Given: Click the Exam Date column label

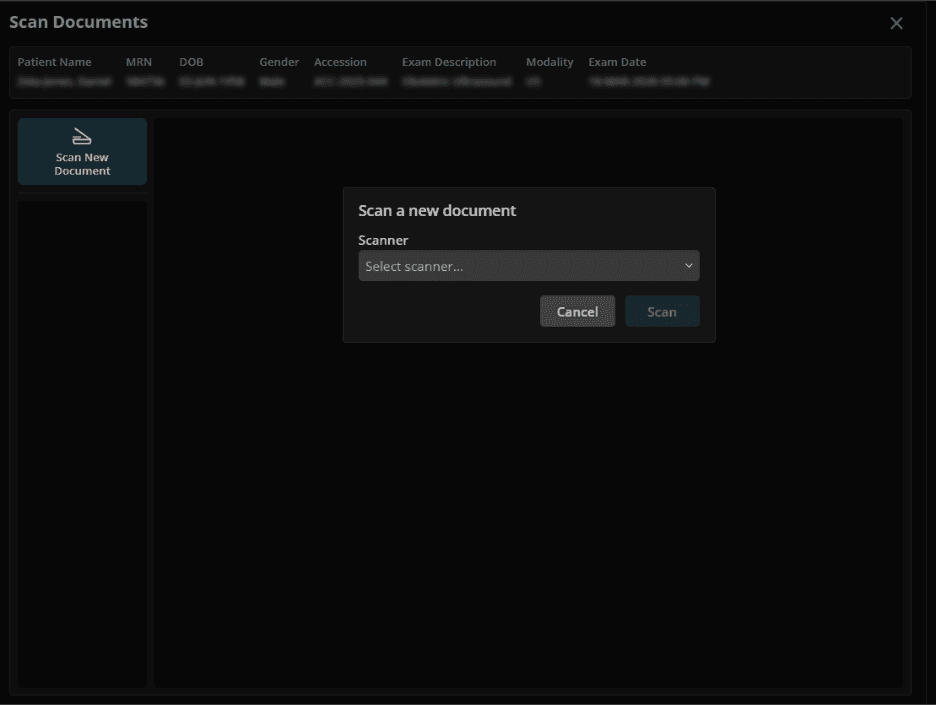Looking at the screenshot, I should pyautogui.click(x=617, y=62).
